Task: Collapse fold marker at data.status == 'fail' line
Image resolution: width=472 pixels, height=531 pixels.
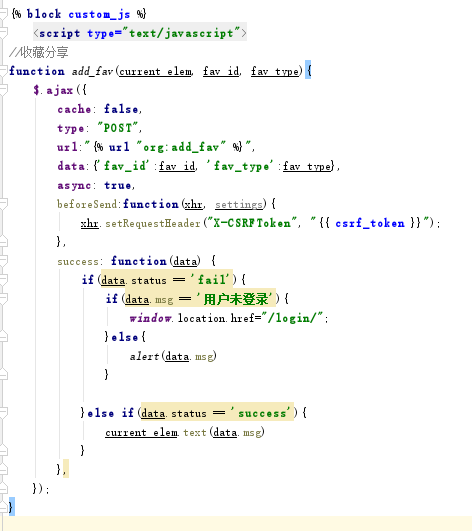Action: point(3,279)
